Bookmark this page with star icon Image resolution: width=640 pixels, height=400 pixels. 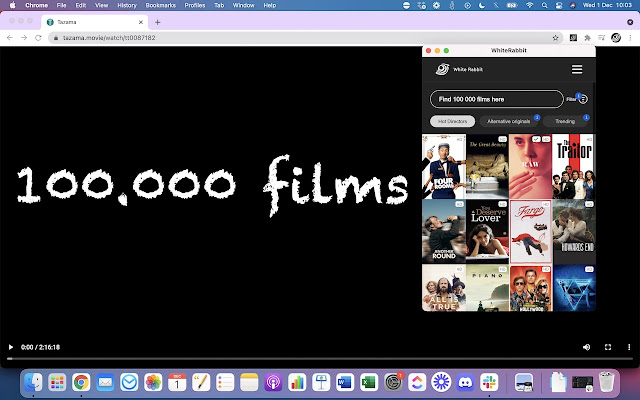[555, 37]
